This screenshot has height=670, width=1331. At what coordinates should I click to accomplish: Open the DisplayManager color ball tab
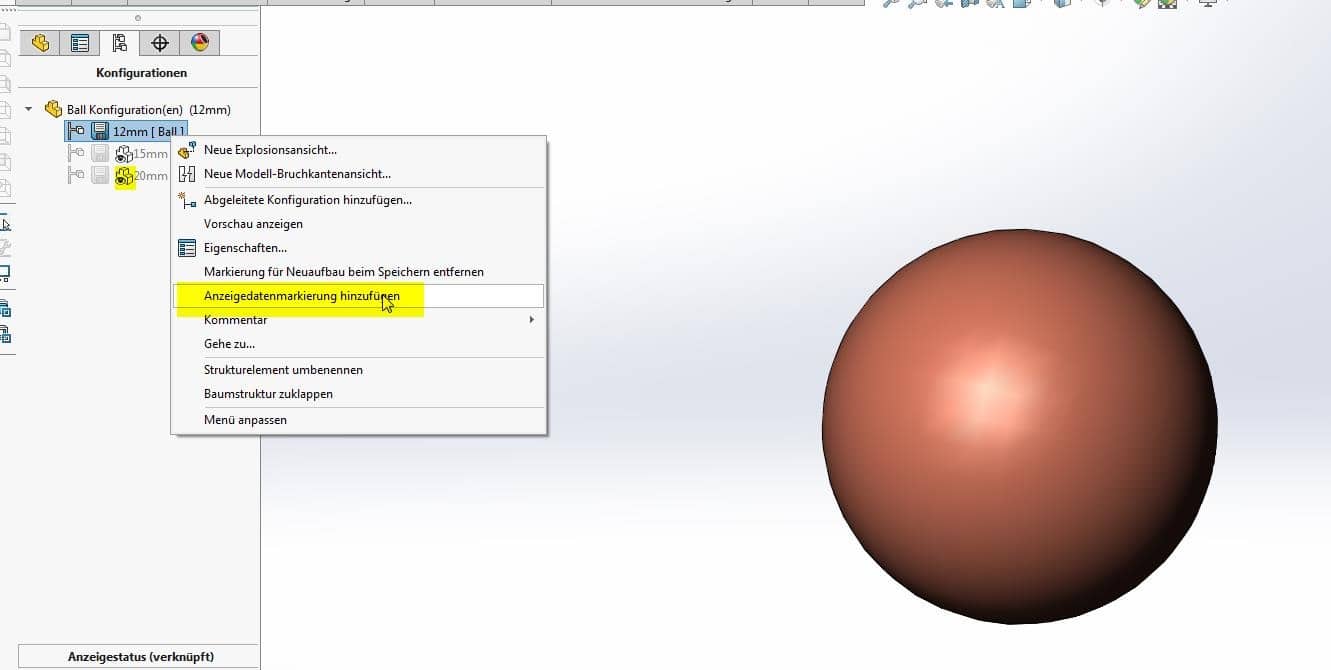[x=199, y=42]
